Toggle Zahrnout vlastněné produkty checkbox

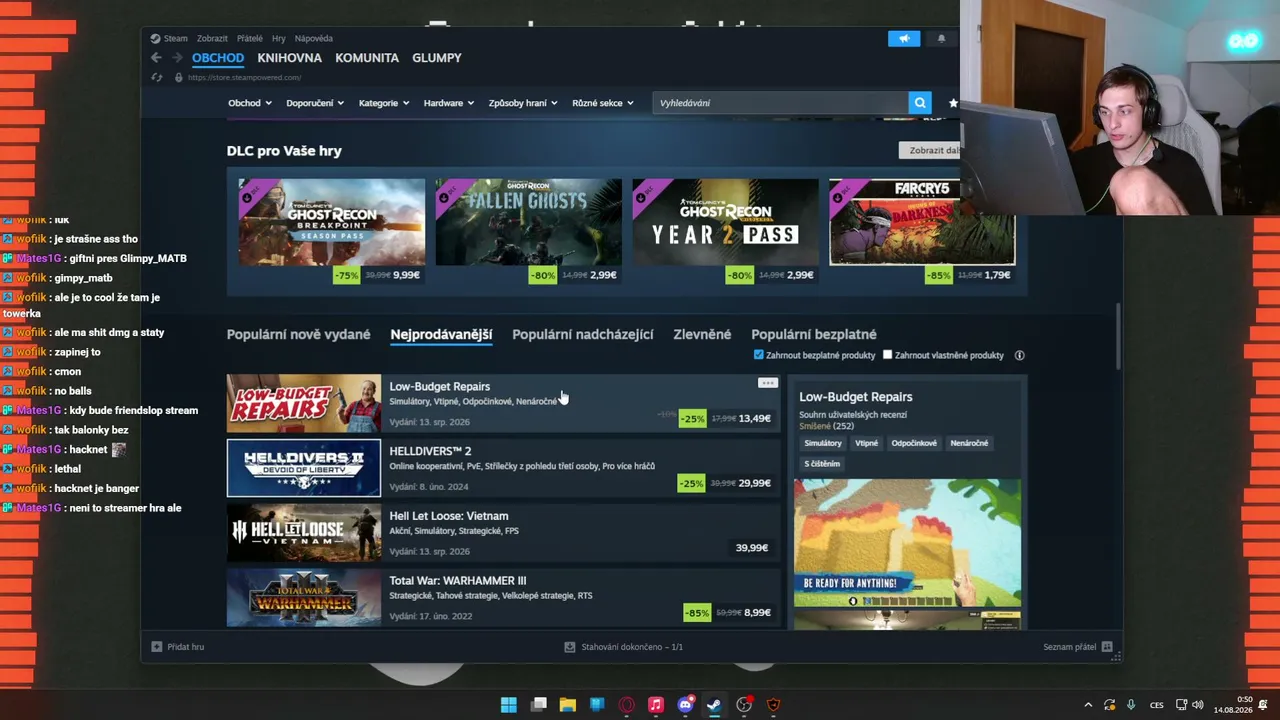887,355
